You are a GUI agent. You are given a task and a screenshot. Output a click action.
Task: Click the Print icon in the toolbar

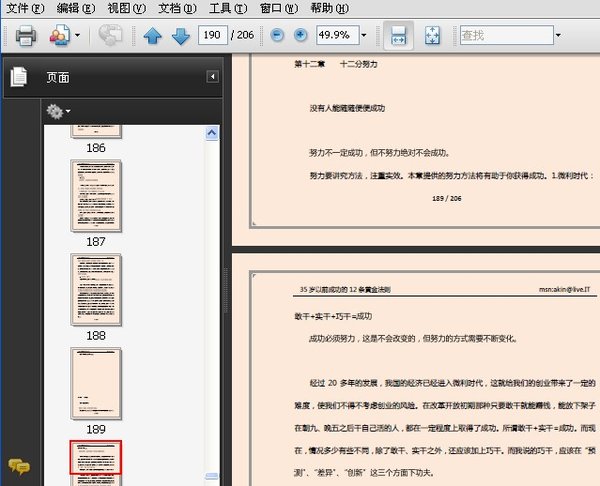(26, 36)
